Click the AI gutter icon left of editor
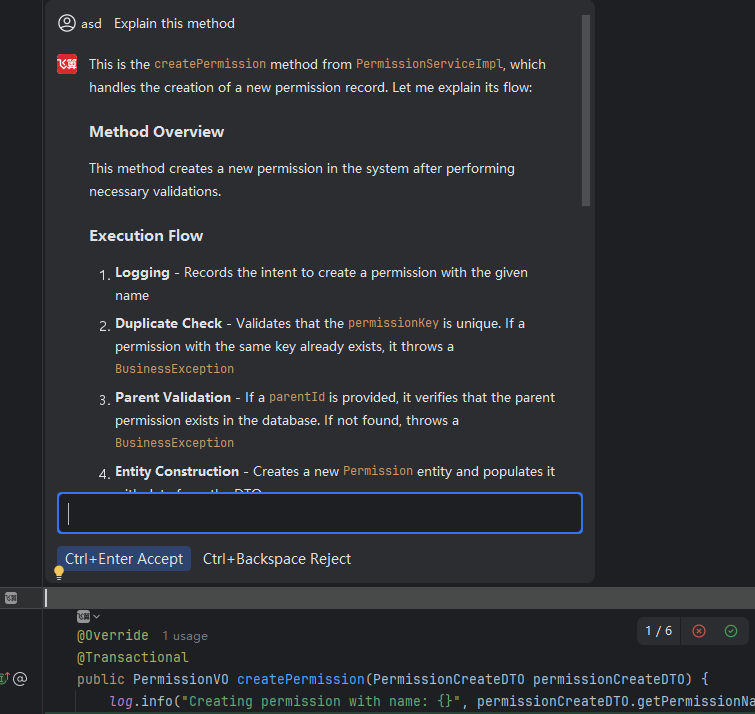Viewport: 755px width, 714px height. [11, 598]
